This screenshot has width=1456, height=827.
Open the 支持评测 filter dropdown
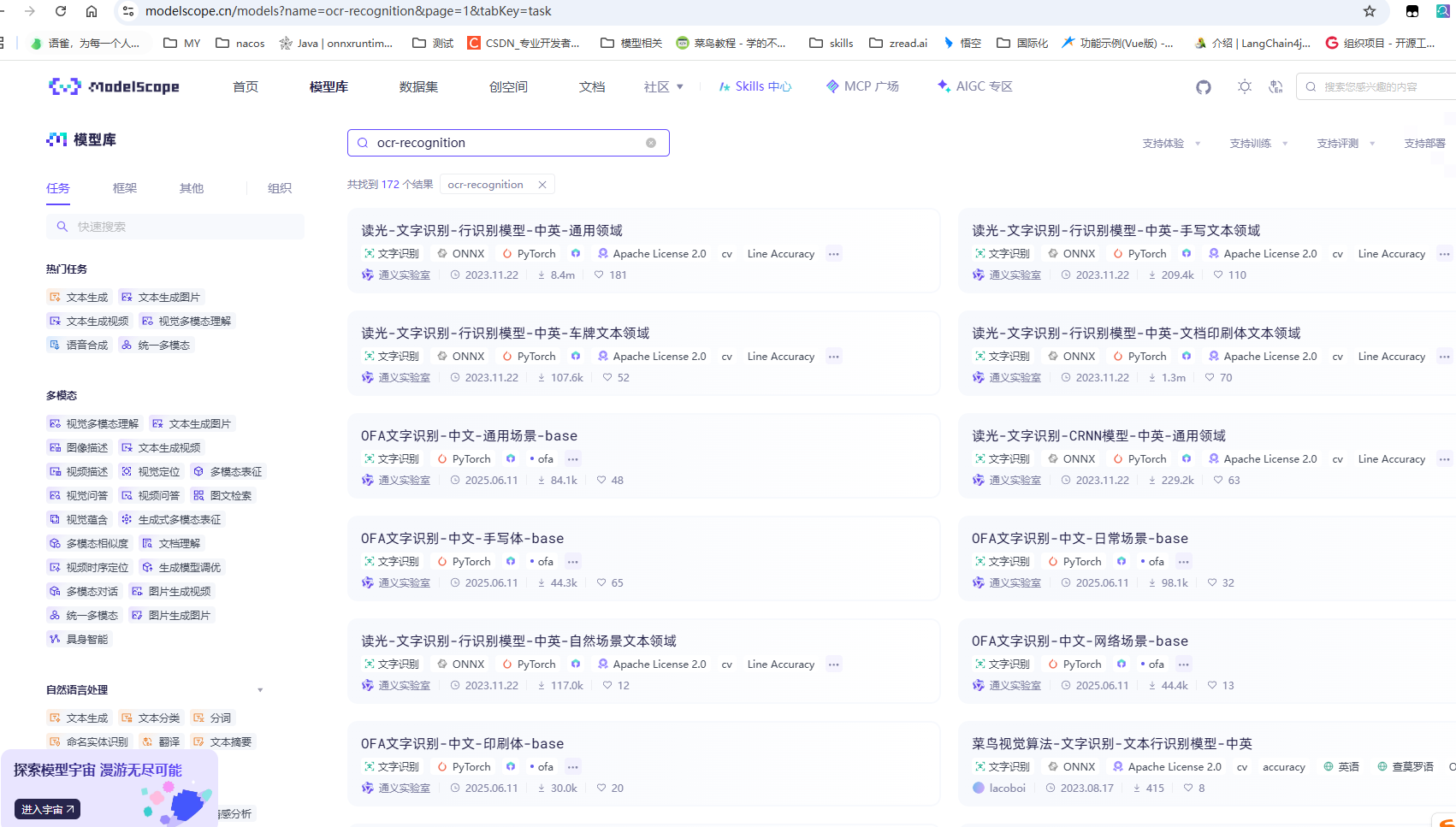coord(1346,144)
